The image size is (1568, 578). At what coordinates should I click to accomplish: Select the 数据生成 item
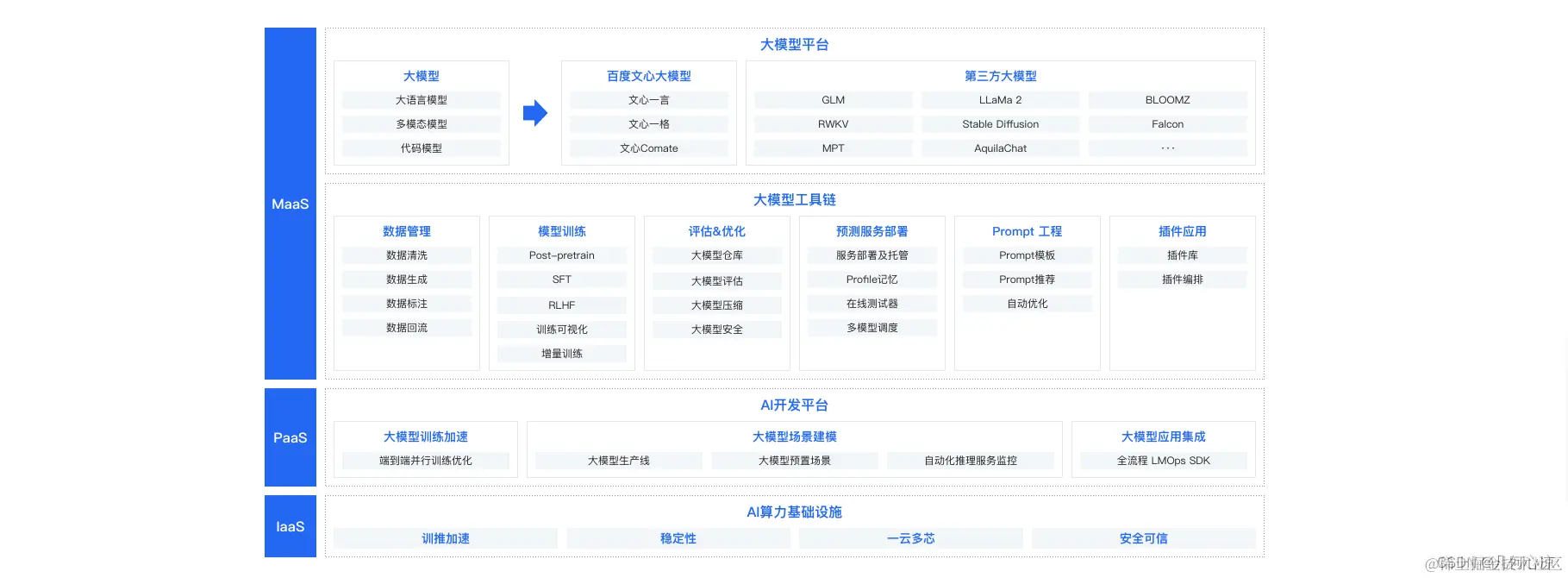(x=407, y=280)
